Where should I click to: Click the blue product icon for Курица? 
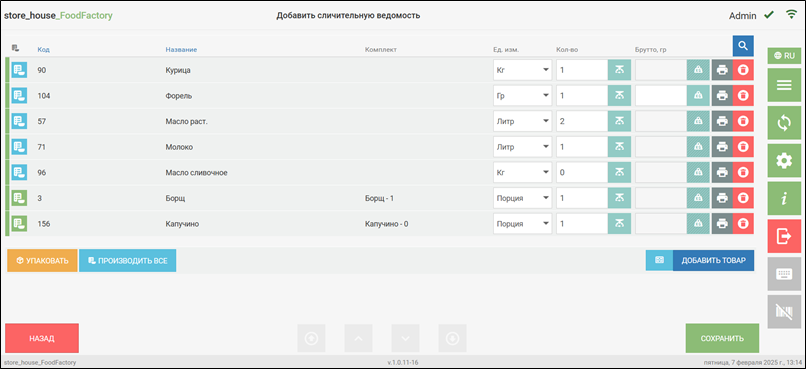click(19, 70)
